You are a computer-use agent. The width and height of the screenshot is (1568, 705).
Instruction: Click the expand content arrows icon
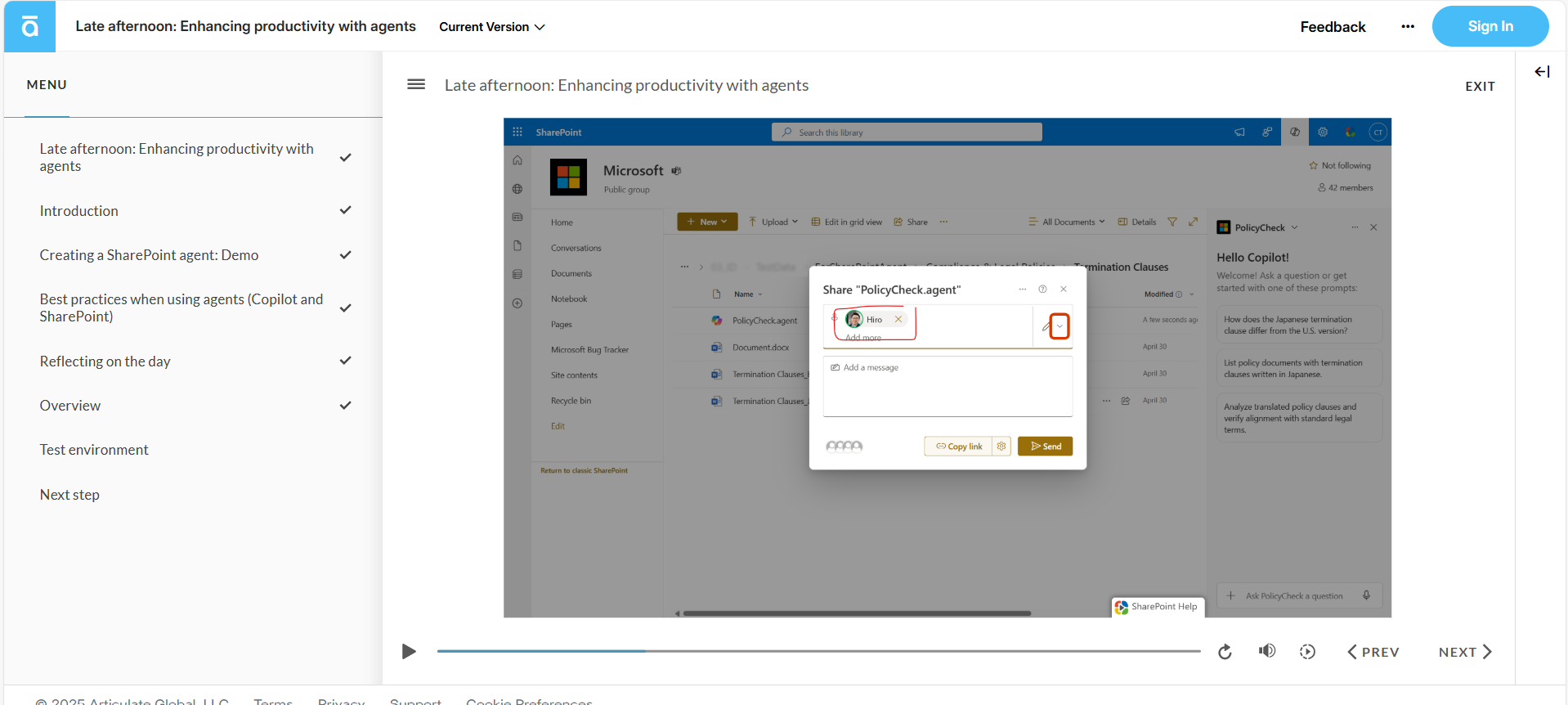[1193, 222]
